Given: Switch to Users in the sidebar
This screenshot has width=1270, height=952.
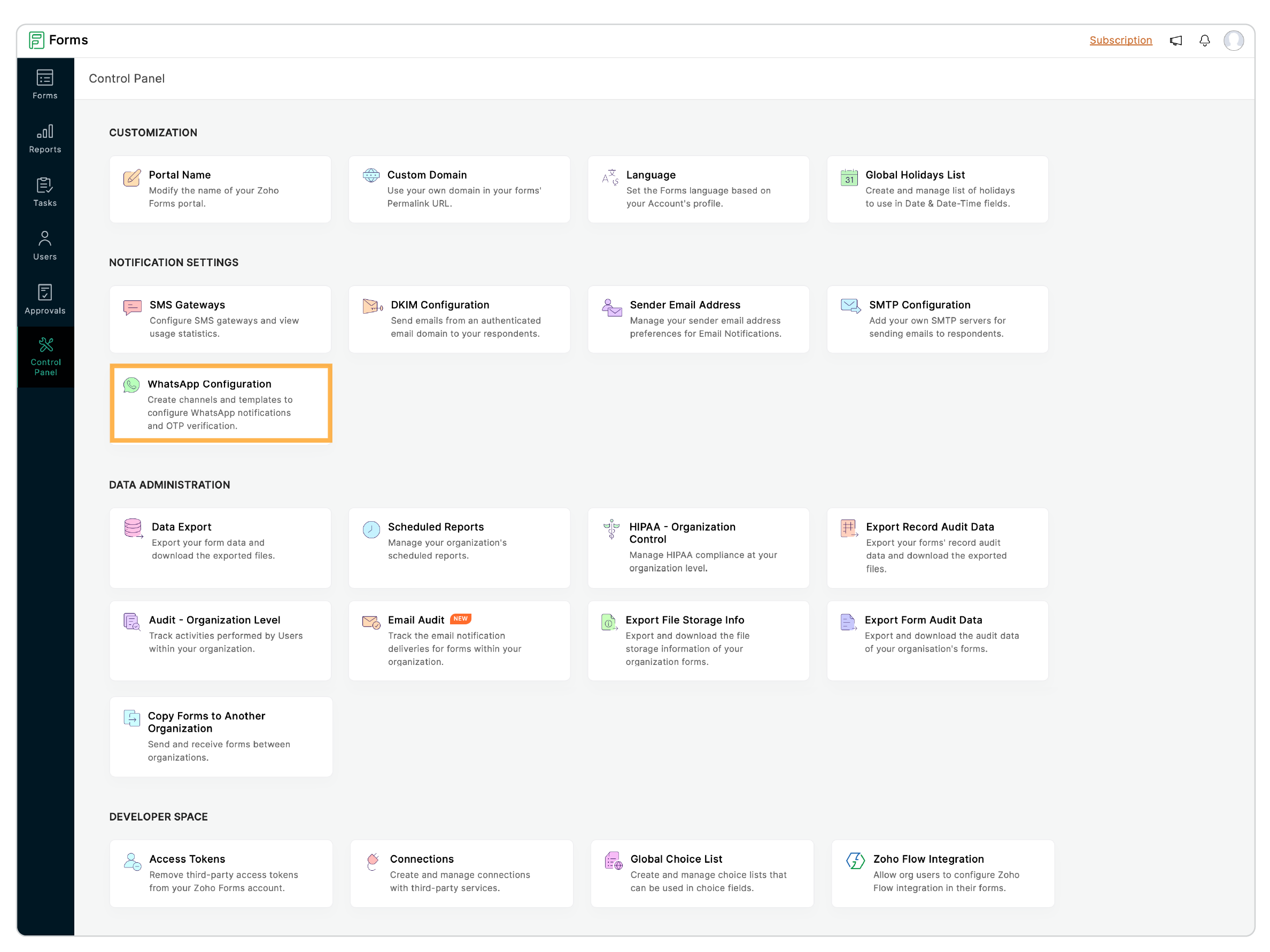Looking at the screenshot, I should pos(45,246).
